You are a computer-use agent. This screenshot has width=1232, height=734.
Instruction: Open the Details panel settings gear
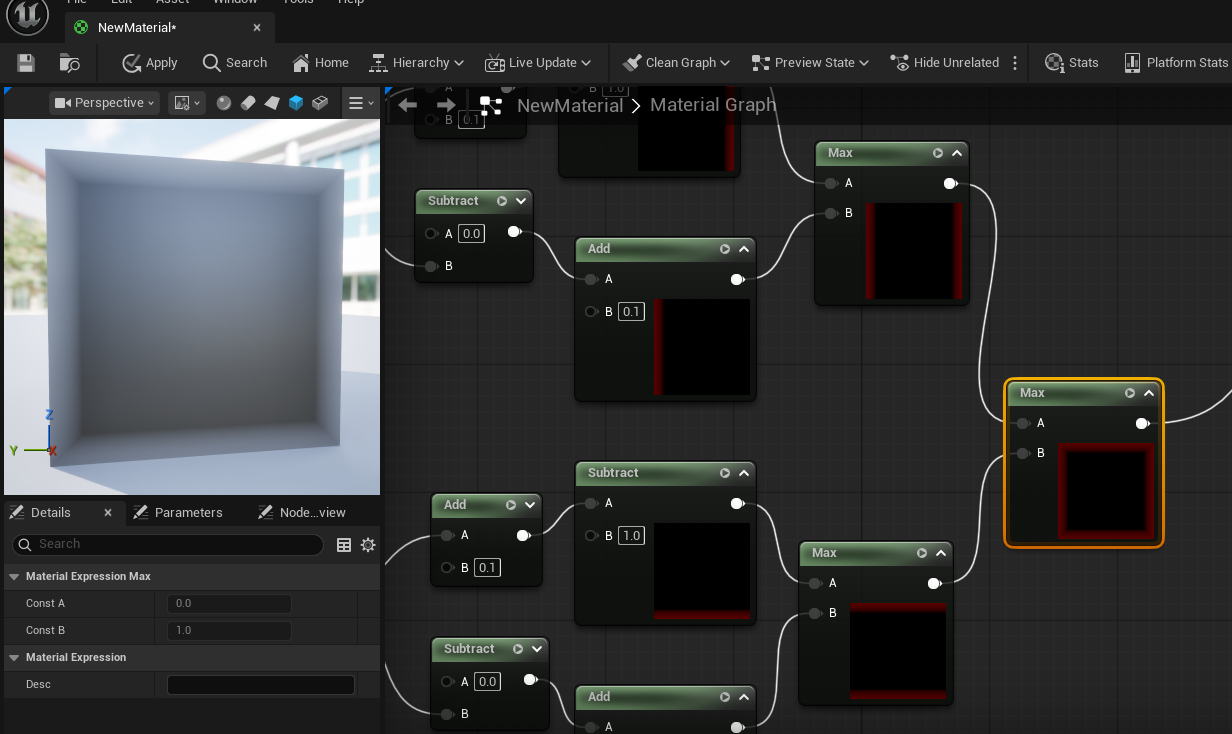(x=368, y=545)
